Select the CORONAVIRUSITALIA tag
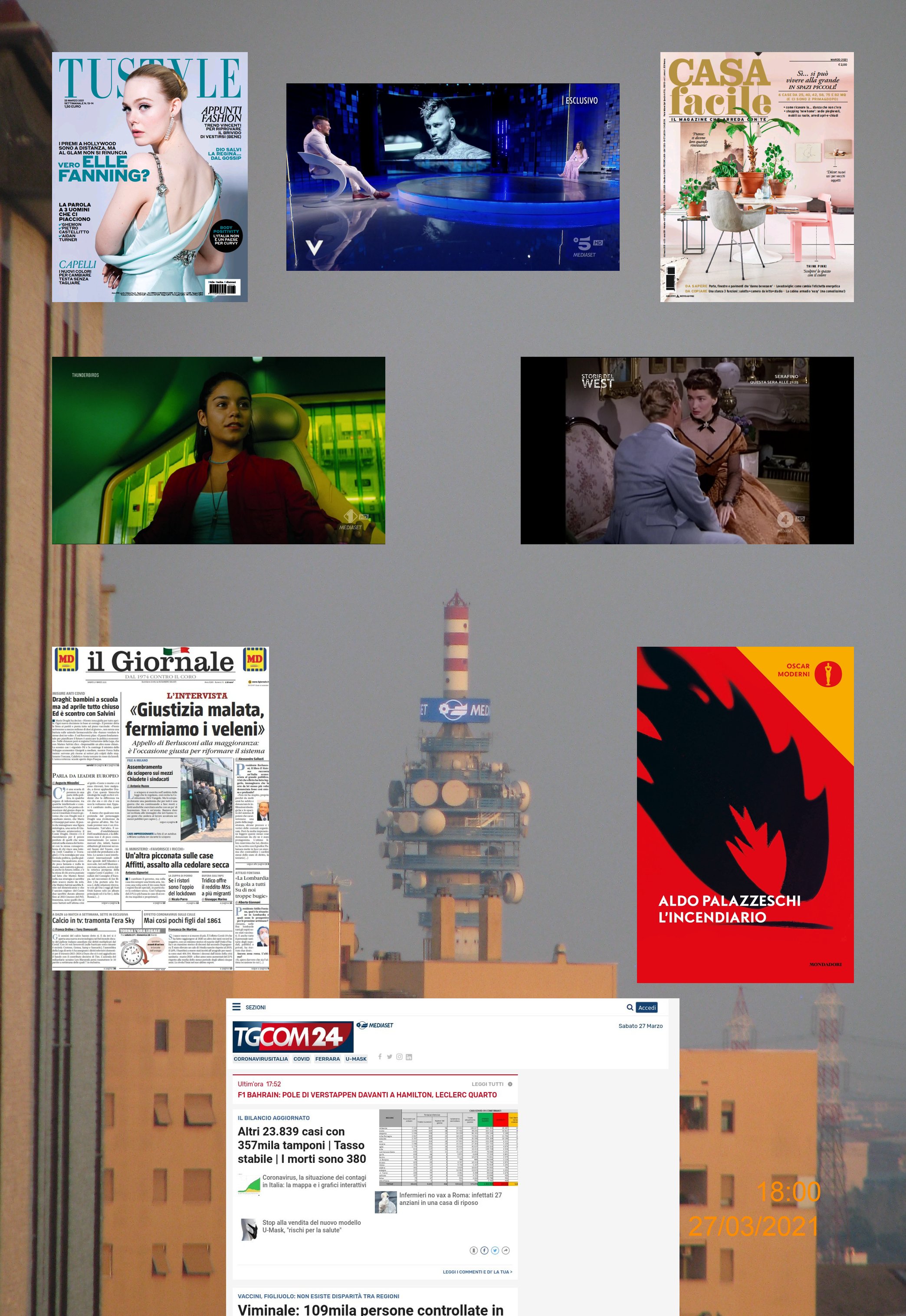The height and width of the screenshot is (1316, 906). point(260,1059)
